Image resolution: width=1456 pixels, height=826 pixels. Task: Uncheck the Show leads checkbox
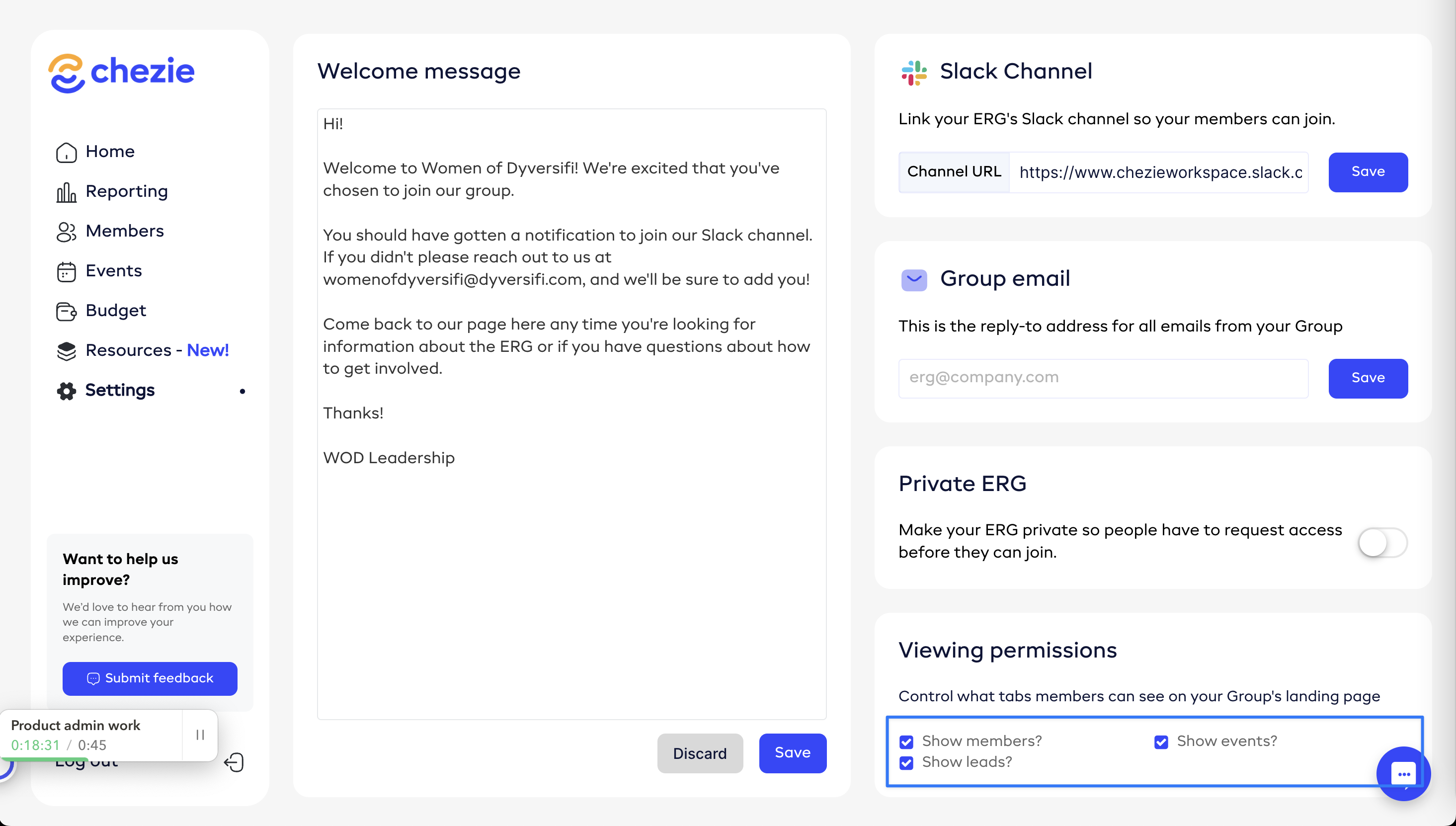pyautogui.click(x=906, y=763)
